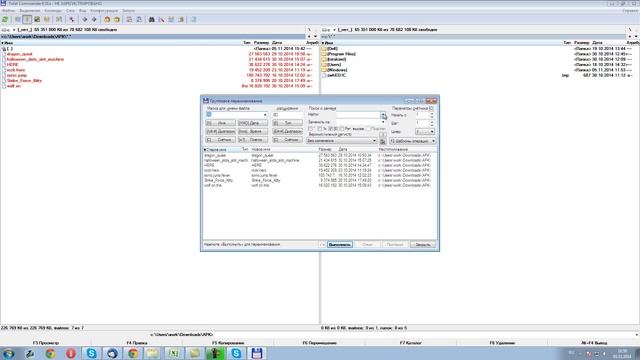This screenshot has width=640, height=360.
Task: Open Opera from the taskbar
Action: [x=71, y=353]
